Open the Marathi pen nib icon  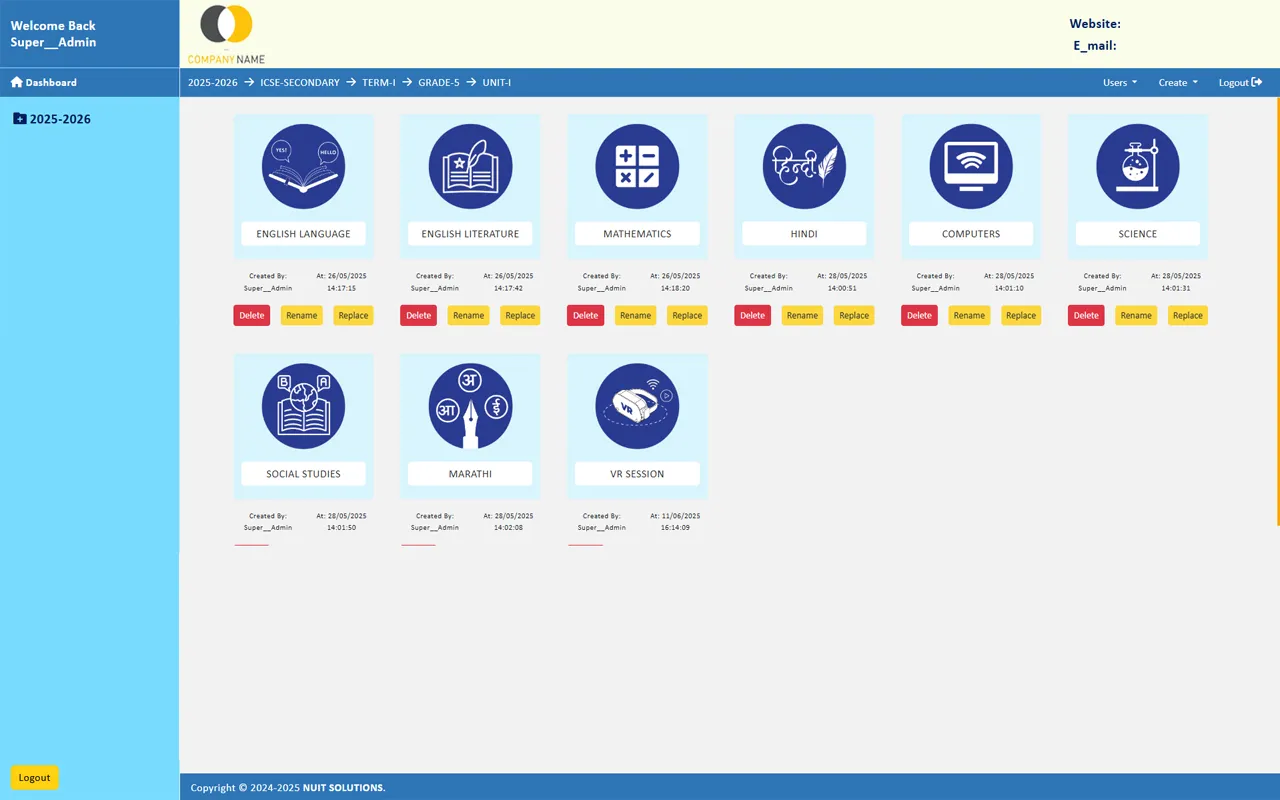[x=470, y=407]
